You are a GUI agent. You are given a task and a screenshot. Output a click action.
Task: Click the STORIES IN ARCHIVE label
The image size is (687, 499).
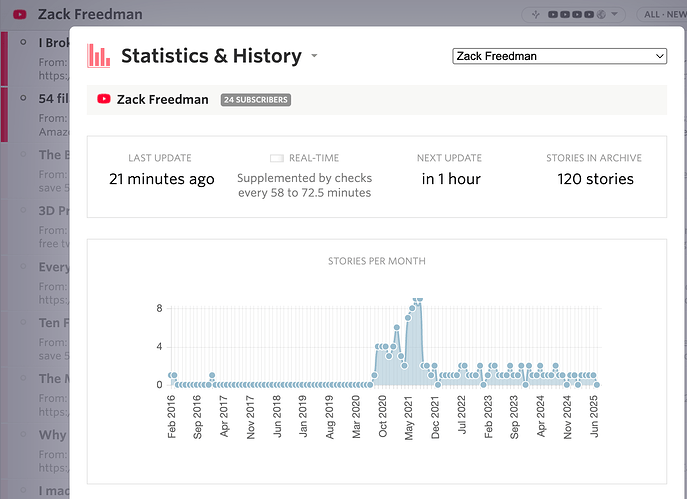point(594,158)
